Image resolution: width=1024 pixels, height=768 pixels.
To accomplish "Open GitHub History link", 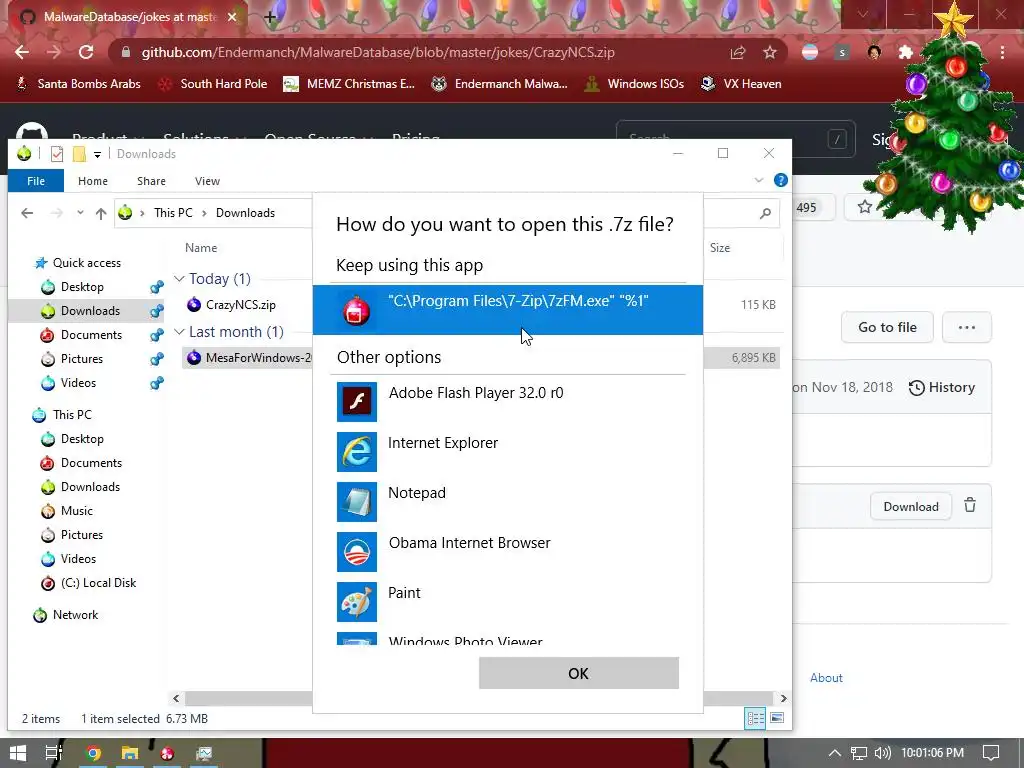I will (942, 387).
